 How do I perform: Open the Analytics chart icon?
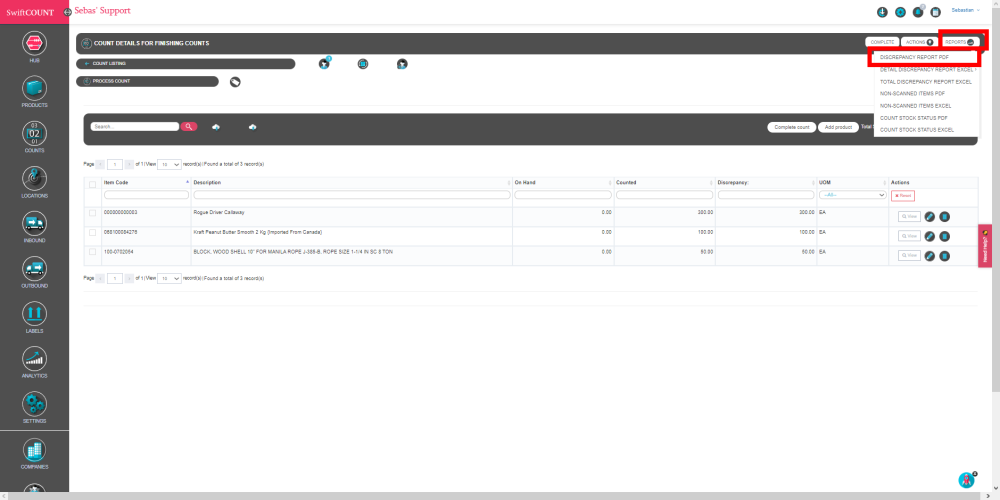[x=34, y=358]
